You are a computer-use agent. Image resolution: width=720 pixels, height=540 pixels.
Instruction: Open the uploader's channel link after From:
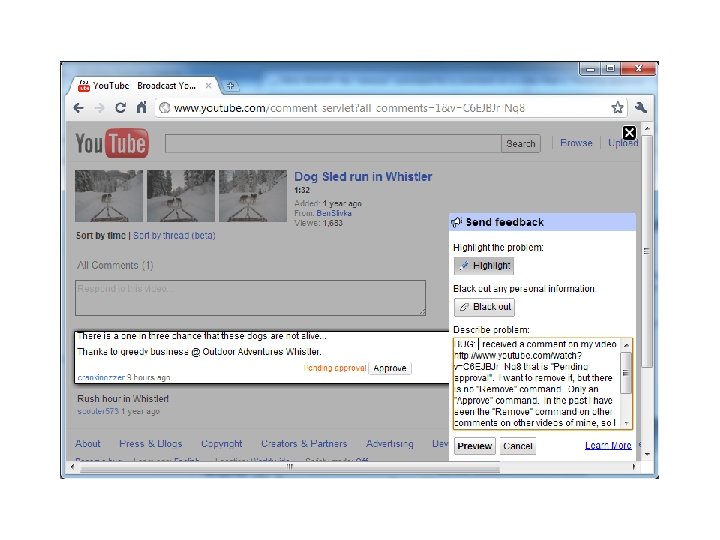pyautogui.click(x=334, y=213)
